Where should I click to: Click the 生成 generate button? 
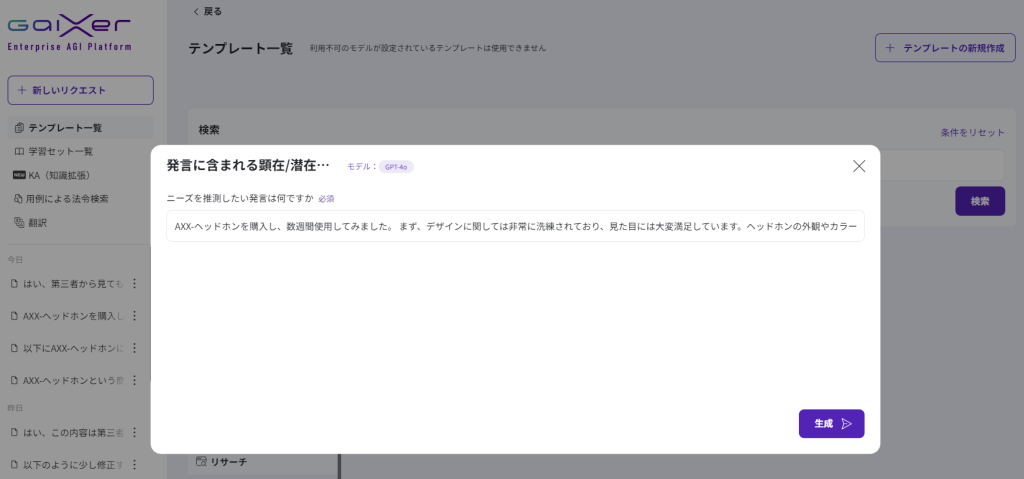click(x=831, y=423)
